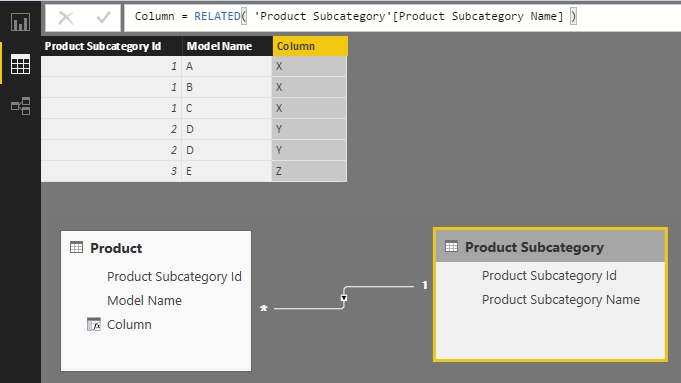Select the highlighted Column header
This screenshot has width=681, height=383.
point(310,46)
